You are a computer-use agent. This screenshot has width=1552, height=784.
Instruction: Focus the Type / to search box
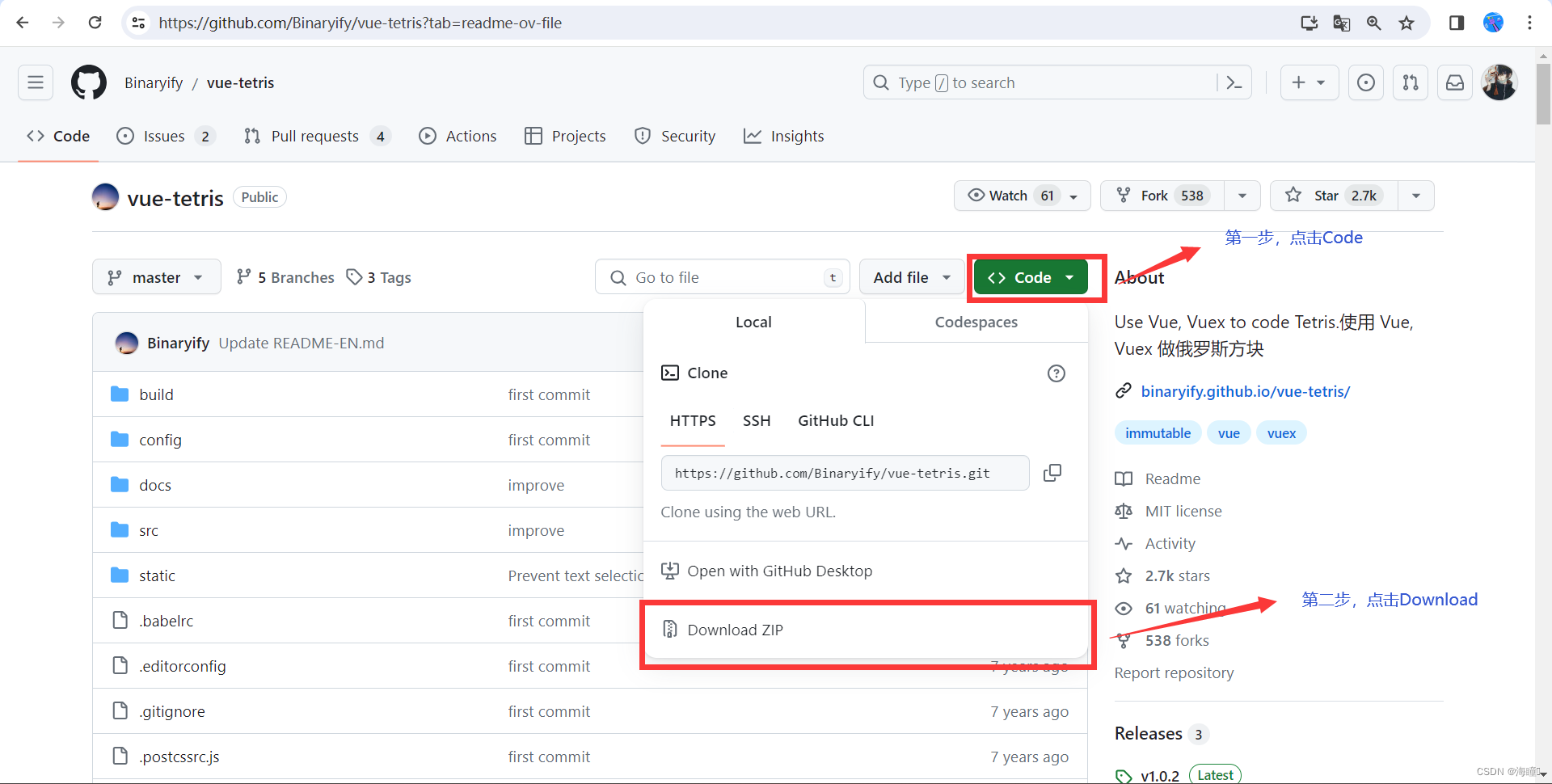(1043, 82)
